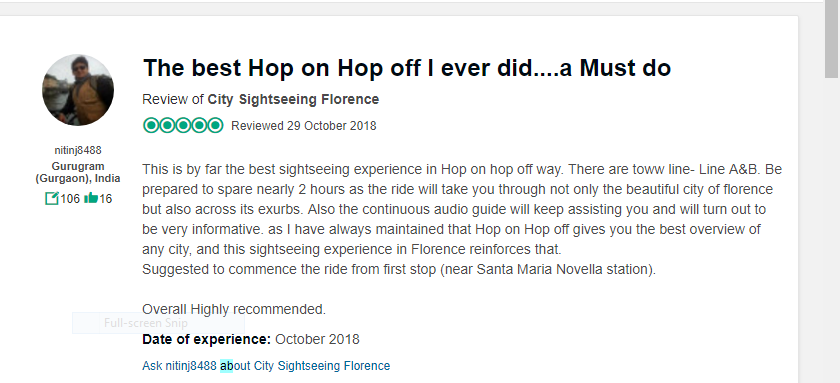The image size is (840, 383).
Task: Click the Full-screen Snip tooltip
Action: click(158, 323)
